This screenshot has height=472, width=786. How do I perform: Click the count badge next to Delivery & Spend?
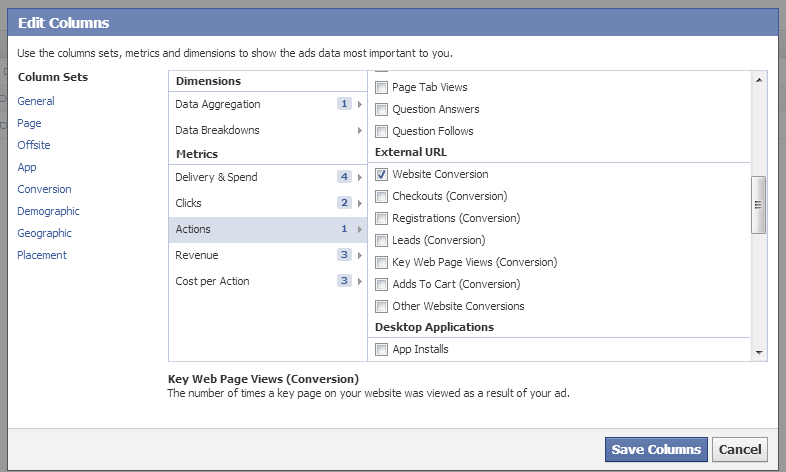point(344,176)
